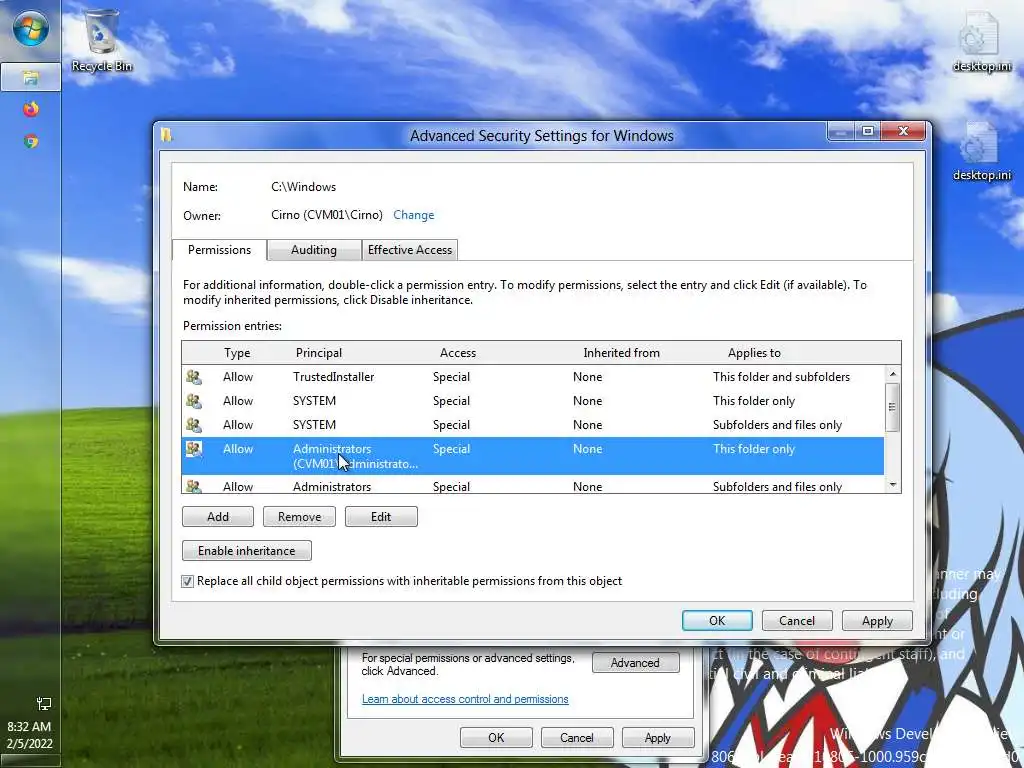Click the Change owner link
The height and width of the screenshot is (768, 1024).
413,215
